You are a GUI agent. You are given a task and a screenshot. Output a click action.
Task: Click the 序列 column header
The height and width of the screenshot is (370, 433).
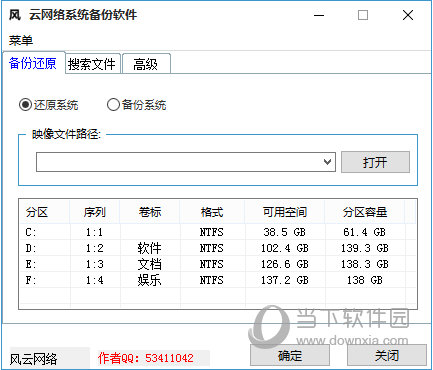[95, 212]
